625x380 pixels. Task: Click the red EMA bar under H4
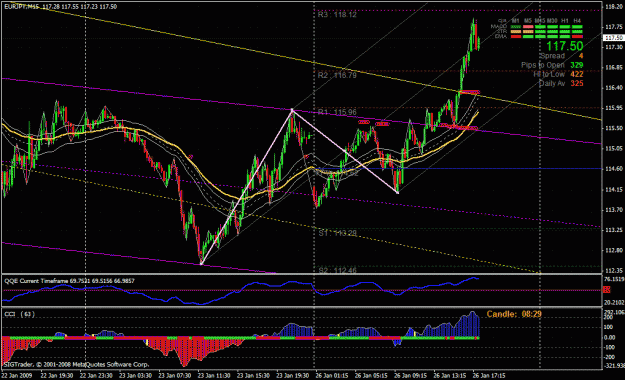(x=578, y=37)
